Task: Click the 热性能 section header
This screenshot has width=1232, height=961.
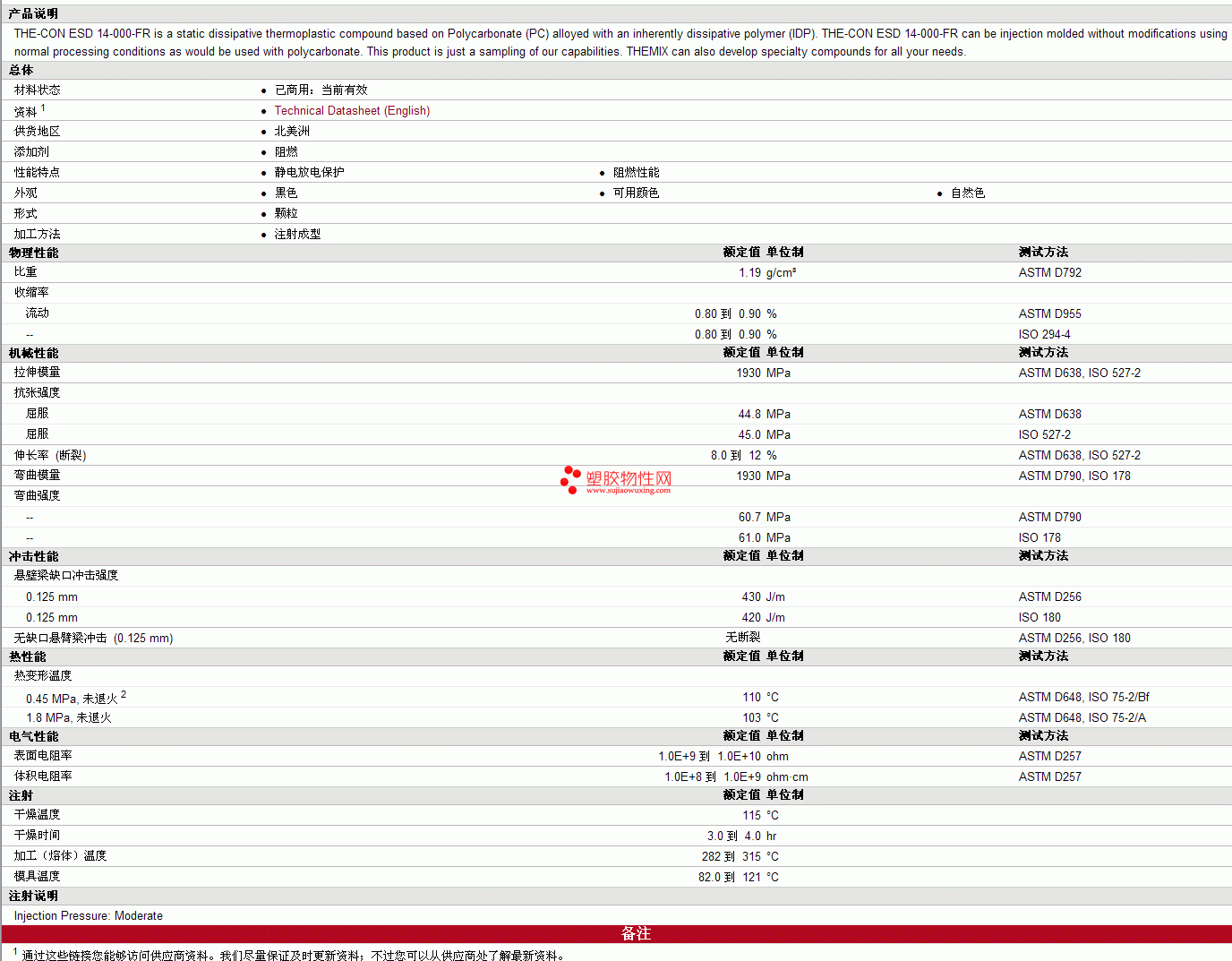Action: click(x=27, y=656)
